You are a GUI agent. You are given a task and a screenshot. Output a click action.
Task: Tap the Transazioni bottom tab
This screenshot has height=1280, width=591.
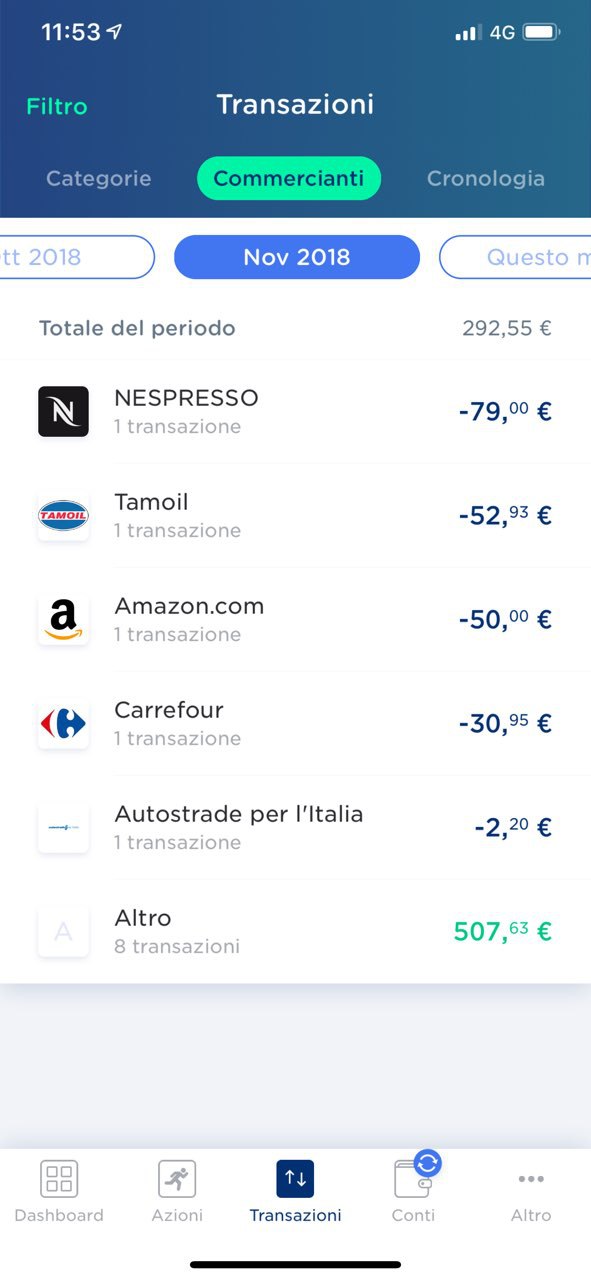coord(295,1191)
